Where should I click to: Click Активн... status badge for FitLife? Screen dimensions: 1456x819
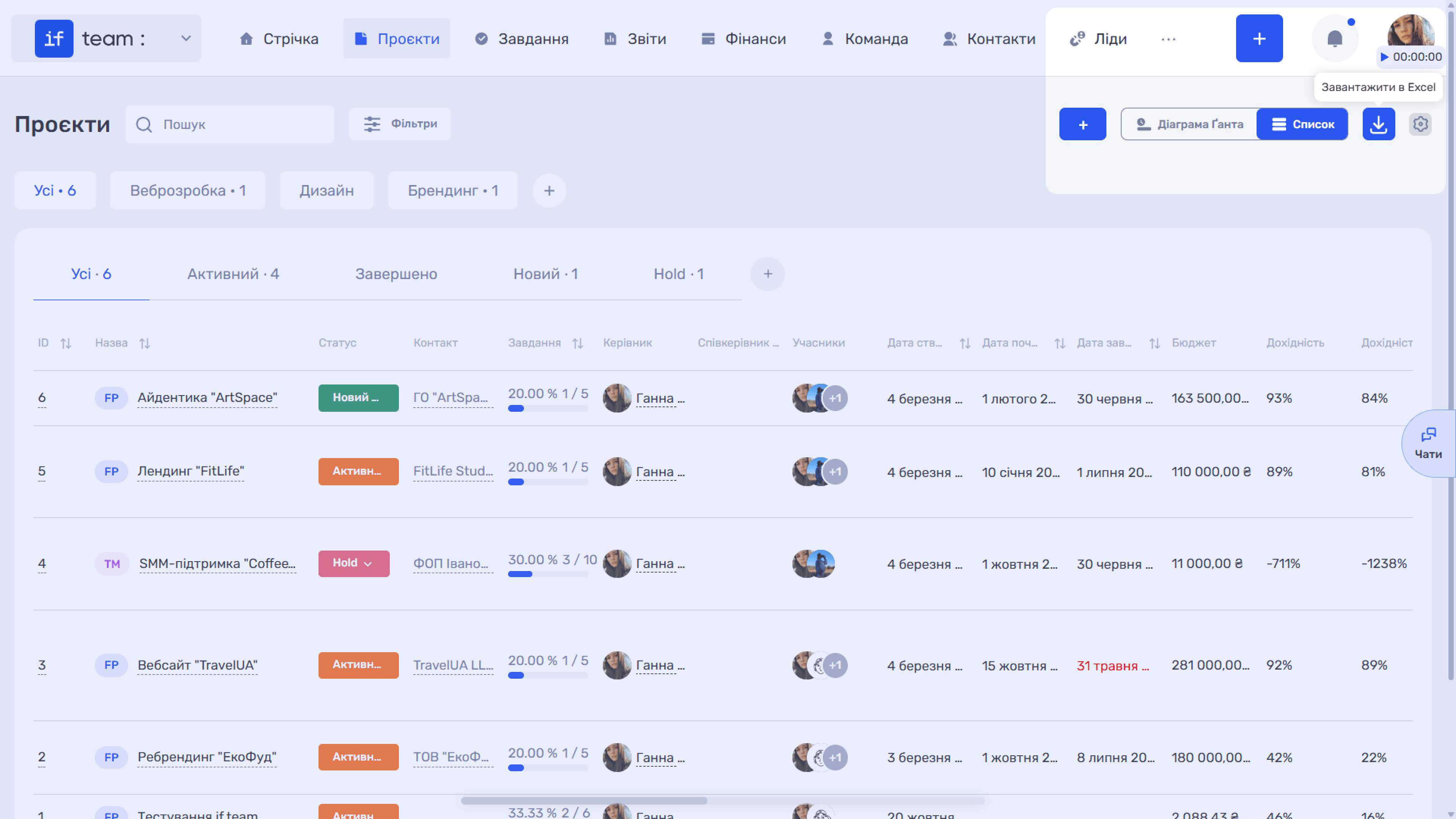click(x=358, y=471)
